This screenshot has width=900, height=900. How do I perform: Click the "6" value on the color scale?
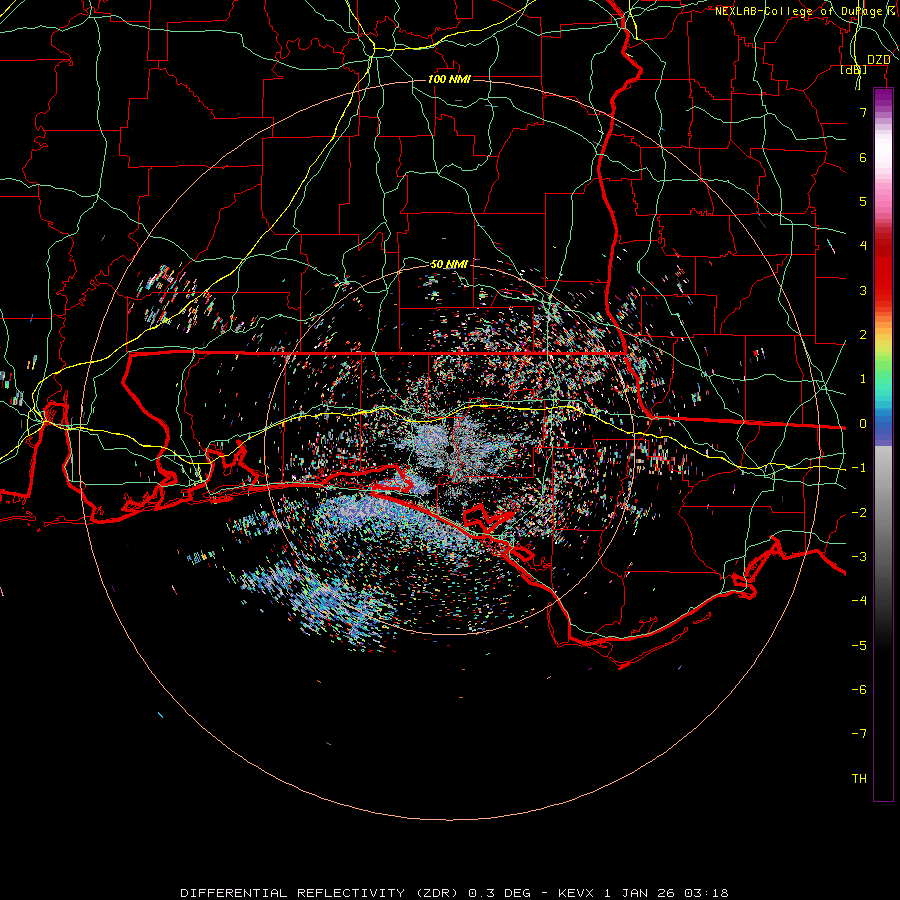[863, 157]
